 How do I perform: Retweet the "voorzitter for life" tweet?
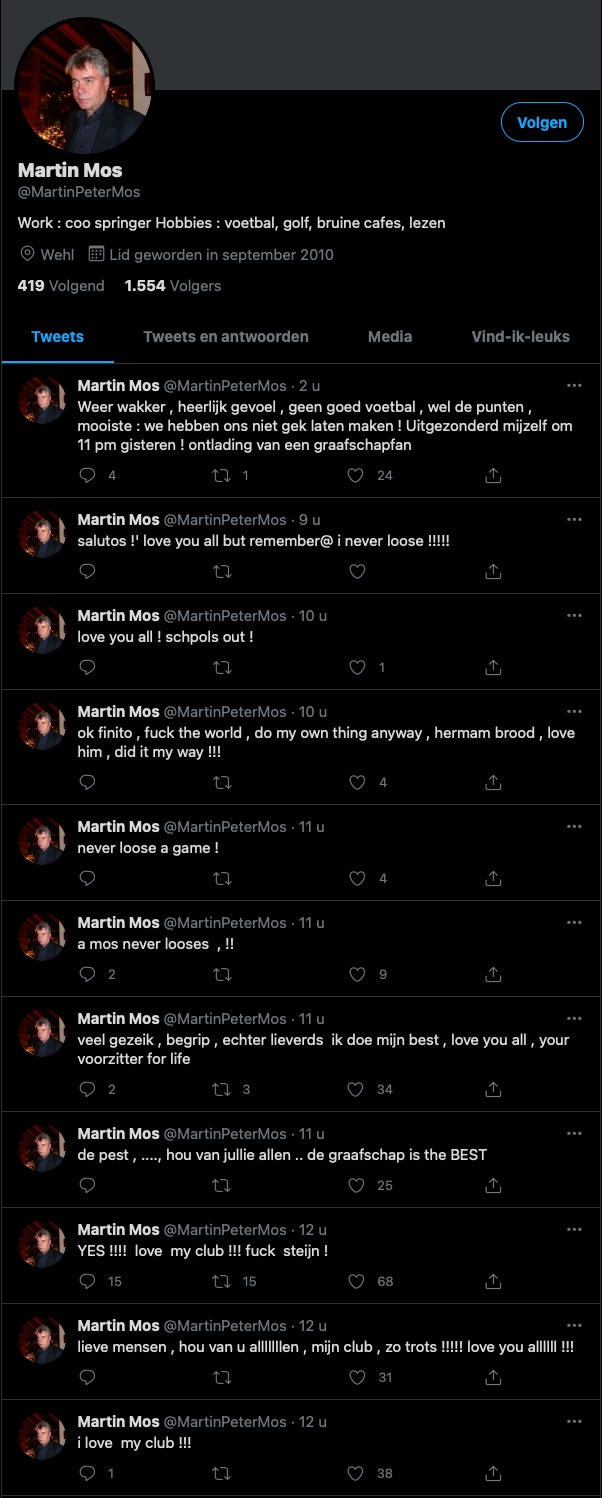point(222,1089)
